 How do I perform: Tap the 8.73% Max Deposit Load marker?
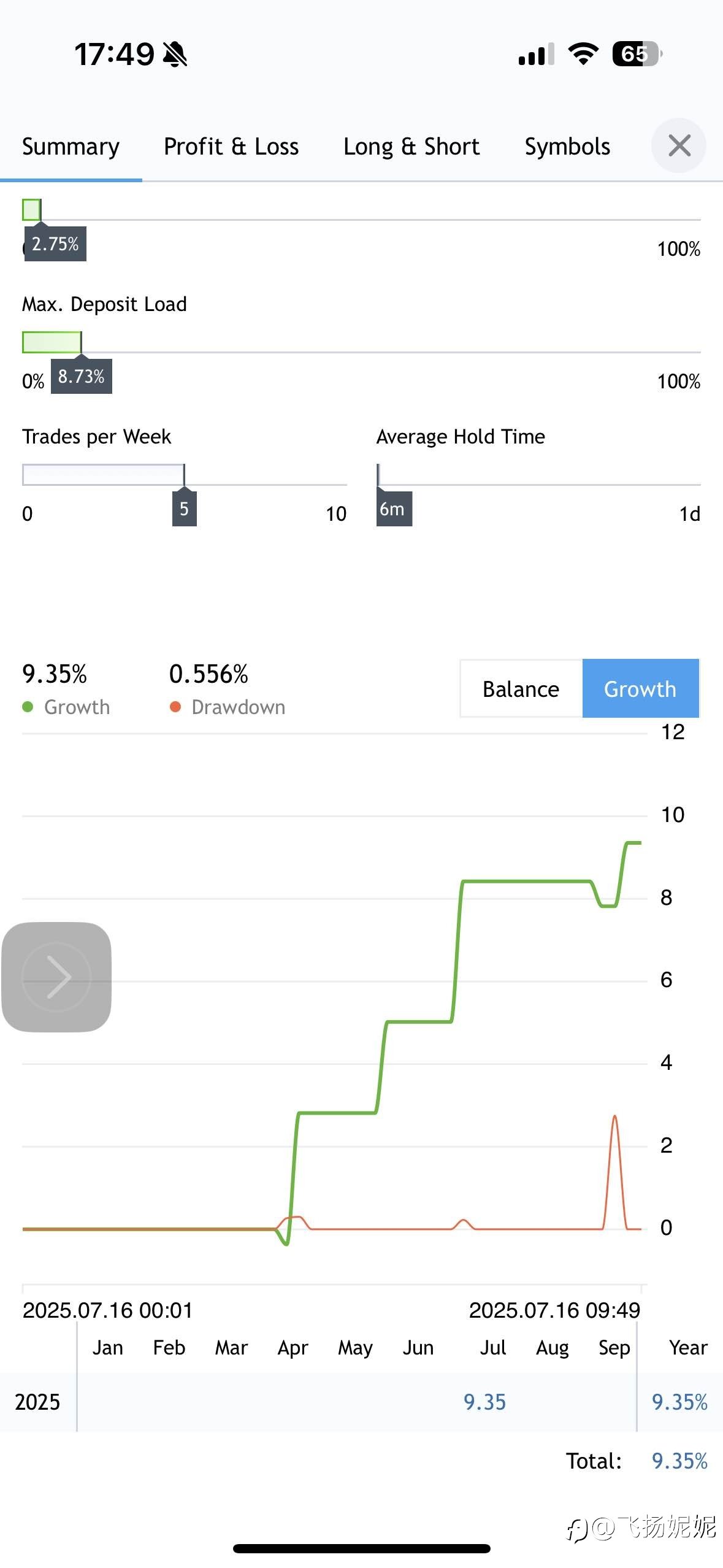(82, 376)
